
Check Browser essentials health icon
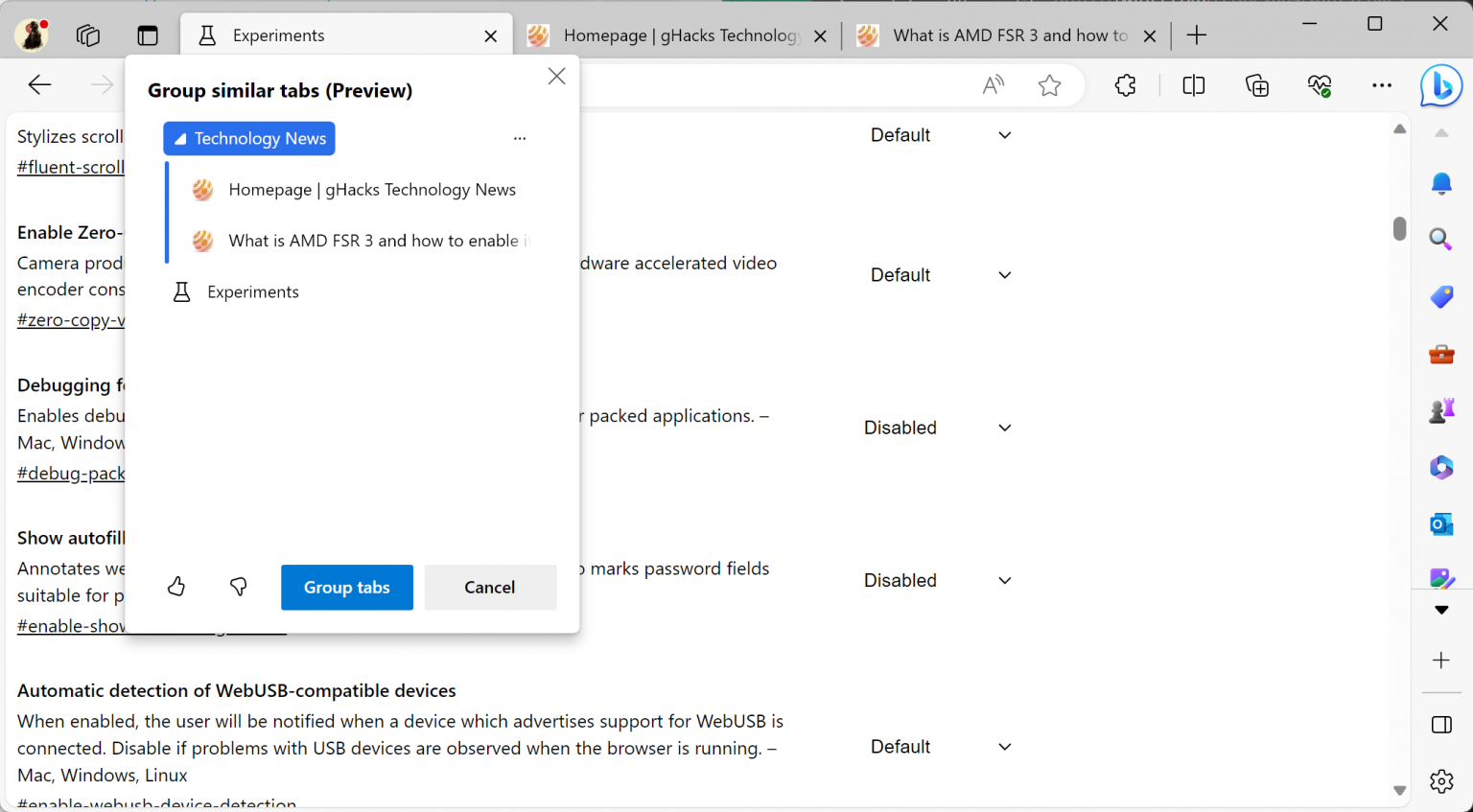click(1320, 85)
